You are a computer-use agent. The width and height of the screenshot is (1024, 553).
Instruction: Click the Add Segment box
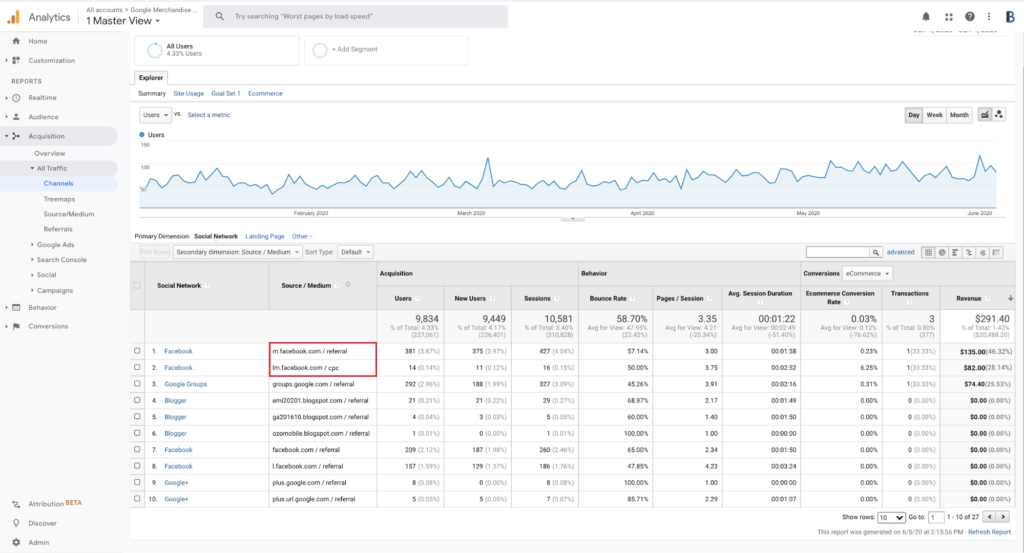387,50
